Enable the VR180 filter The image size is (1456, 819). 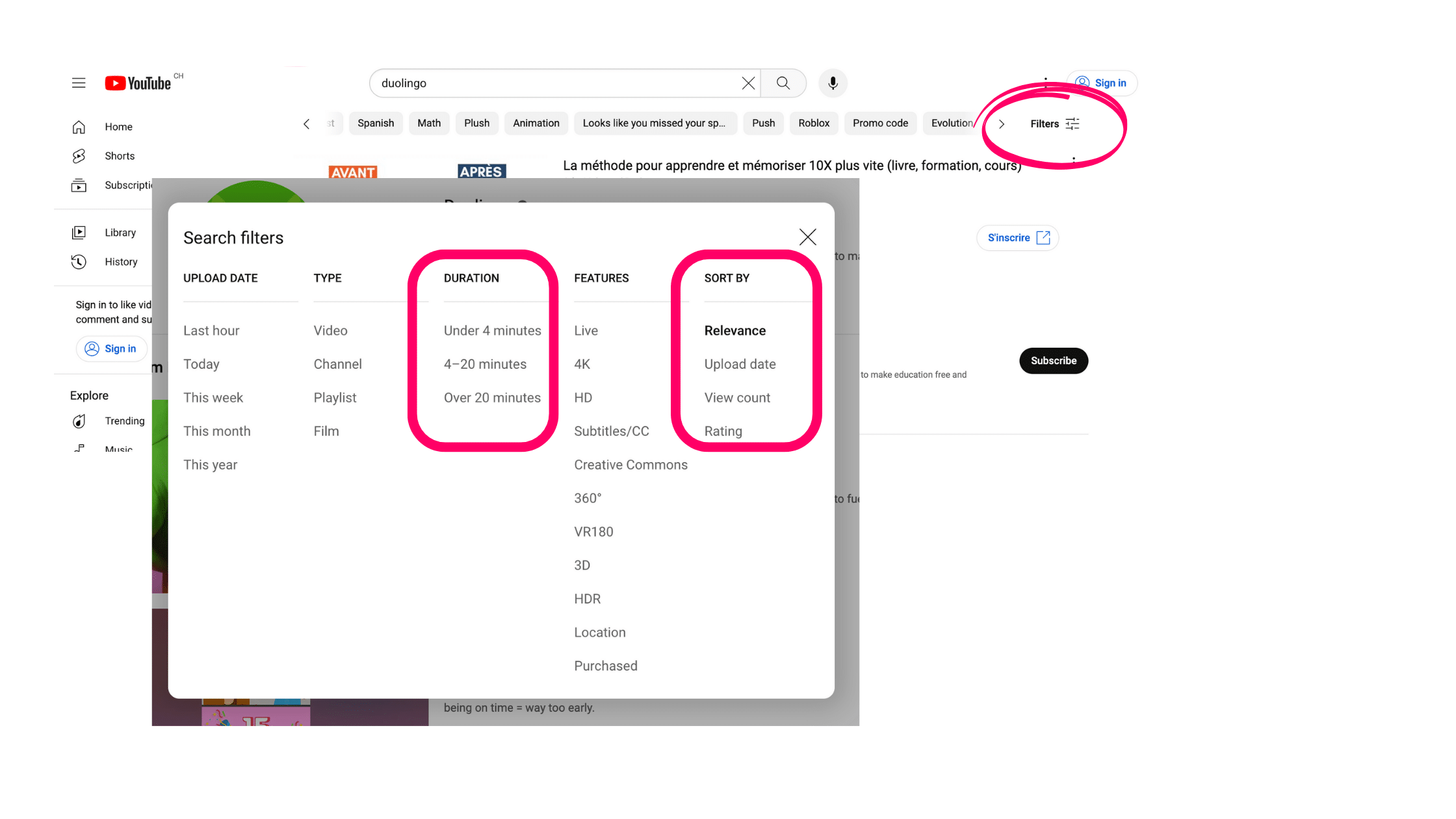594,532
